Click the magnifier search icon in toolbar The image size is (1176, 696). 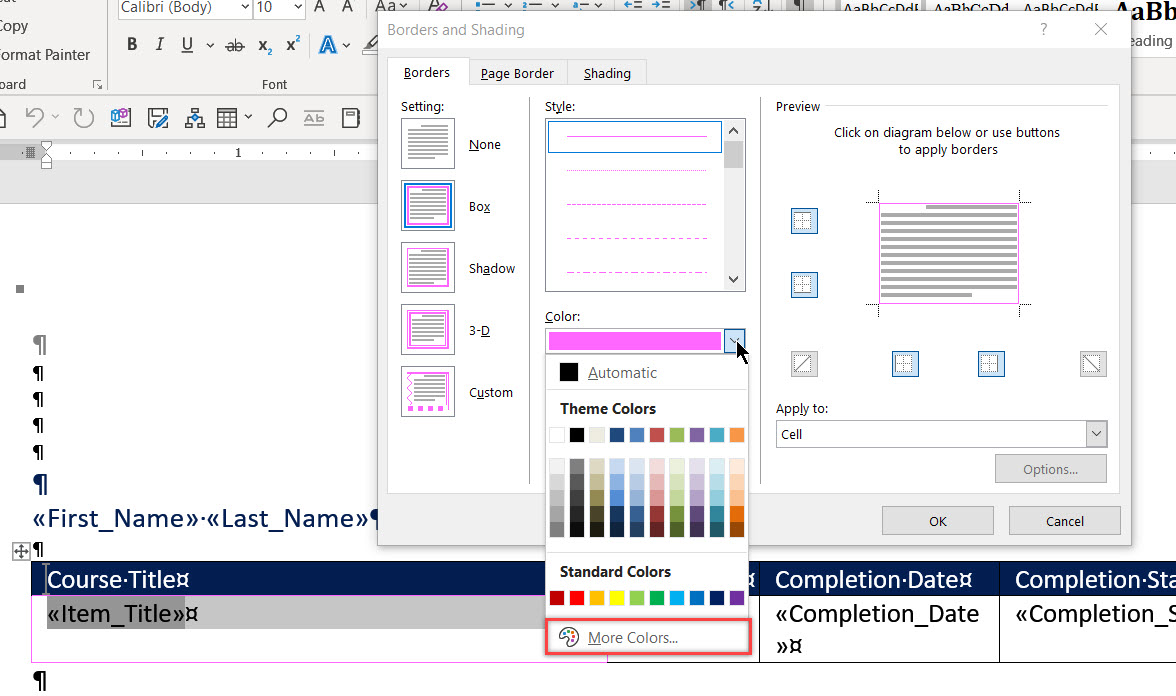pyautogui.click(x=277, y=118)
